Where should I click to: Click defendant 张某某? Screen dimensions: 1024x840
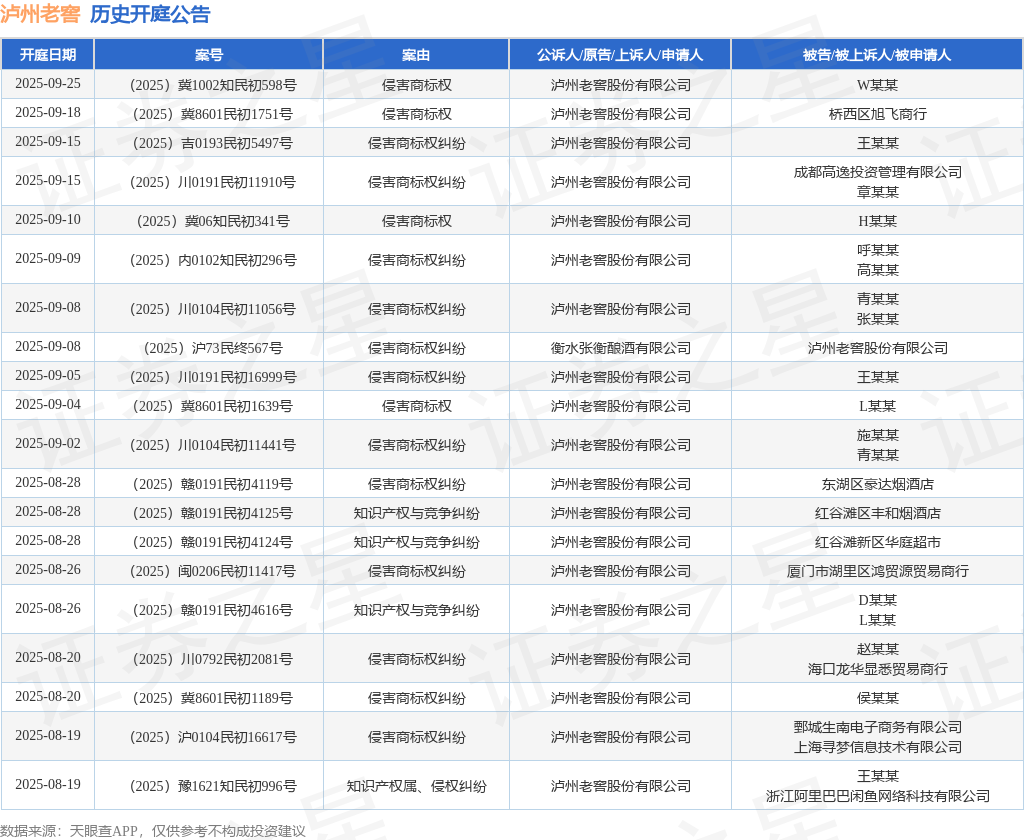[x=877, y=319]
